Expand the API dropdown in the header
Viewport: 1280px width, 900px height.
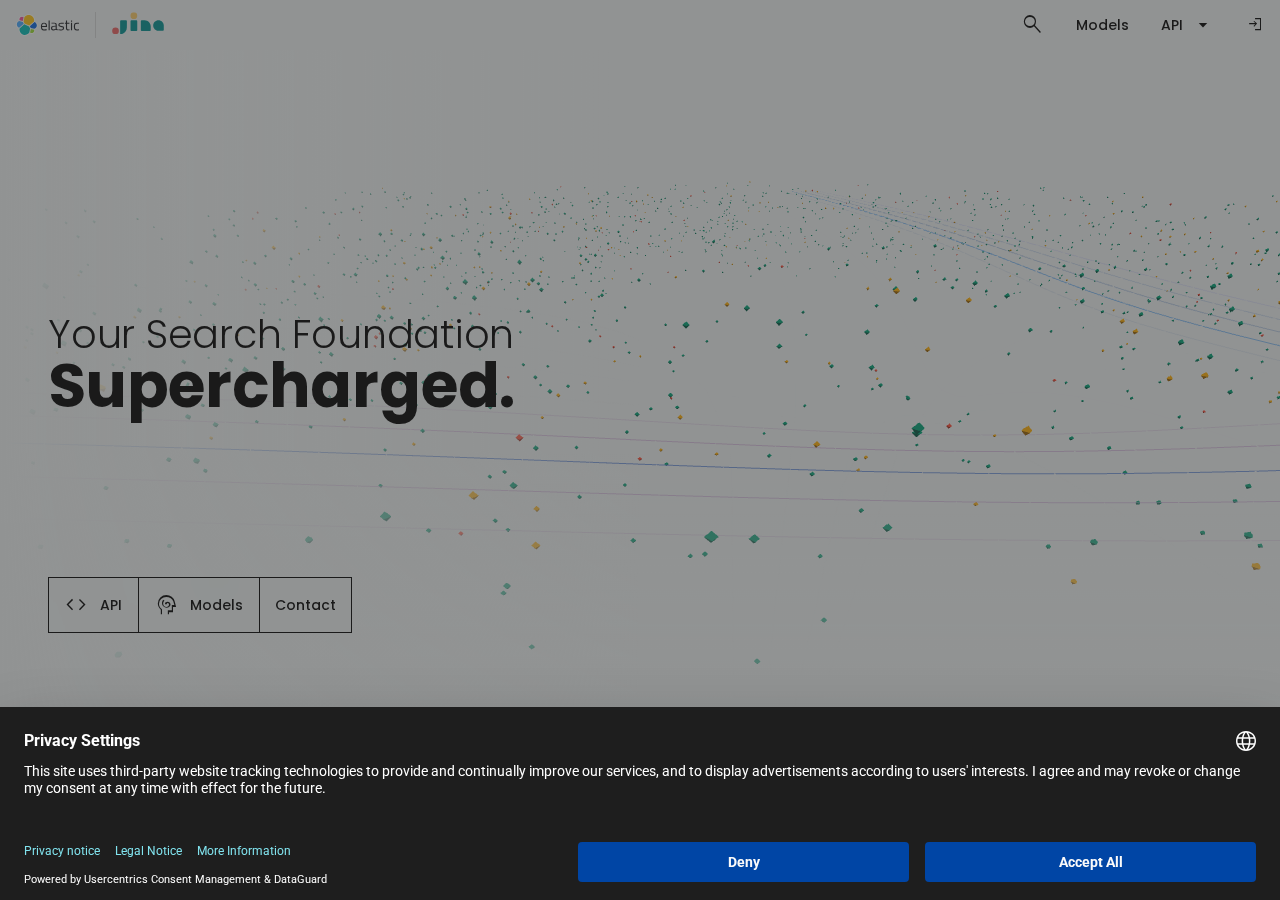coord(1185,25)
